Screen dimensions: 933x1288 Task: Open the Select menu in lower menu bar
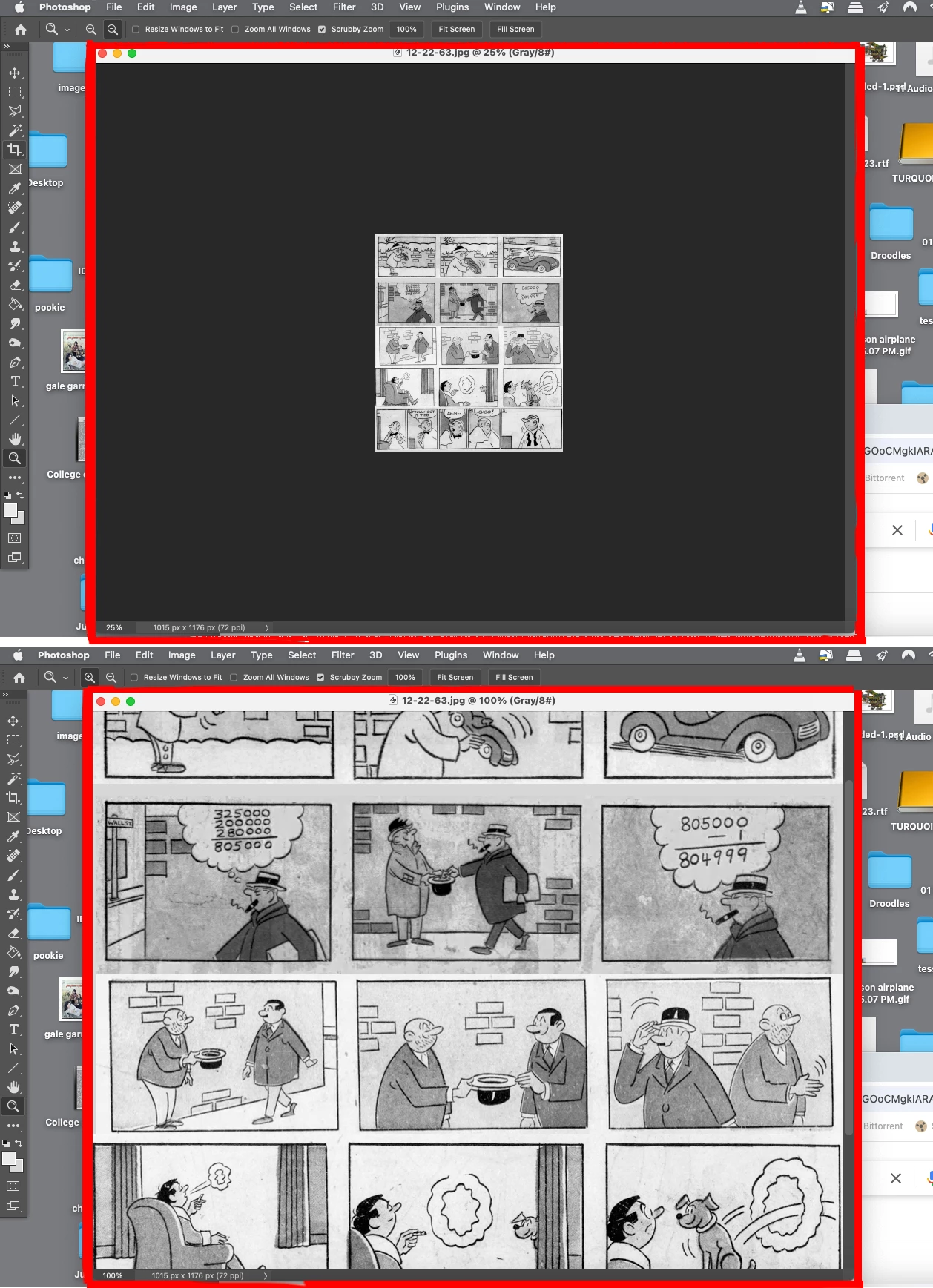[x=302, y=655]
